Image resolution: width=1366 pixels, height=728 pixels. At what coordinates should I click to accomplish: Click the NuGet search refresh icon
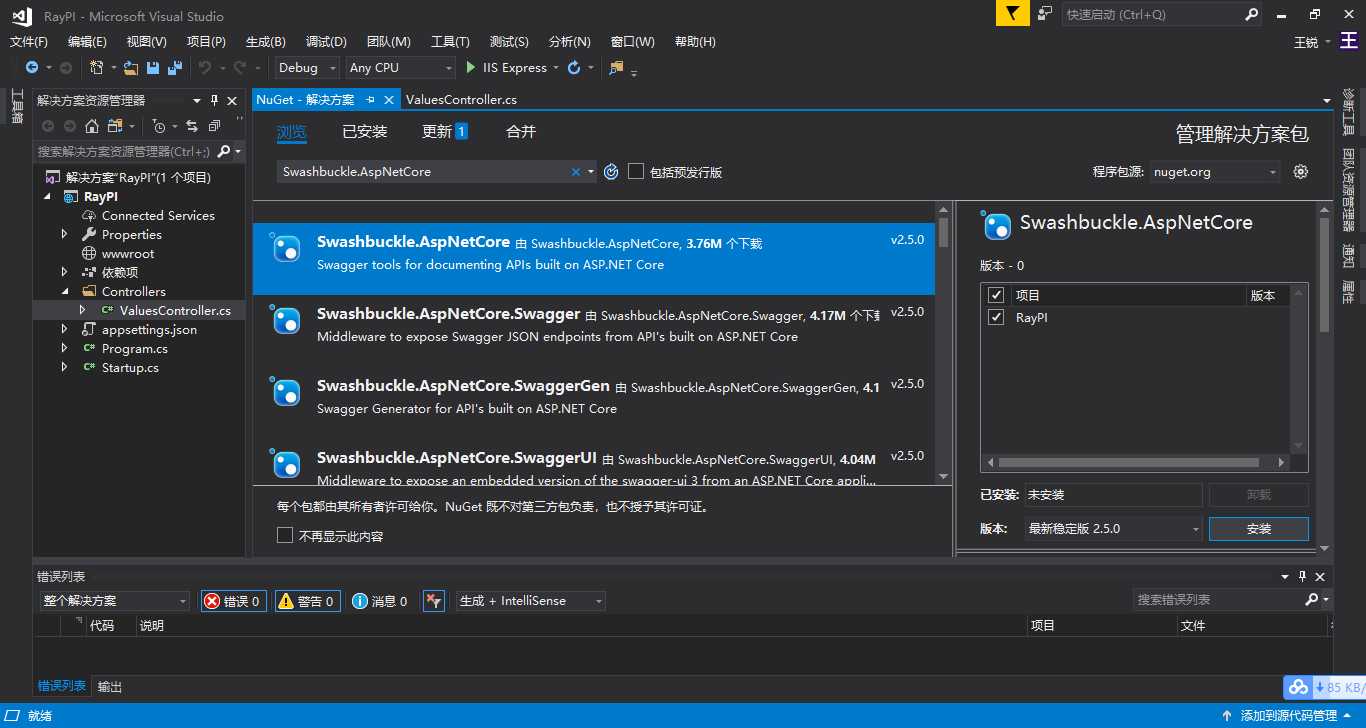pos(612,172)
